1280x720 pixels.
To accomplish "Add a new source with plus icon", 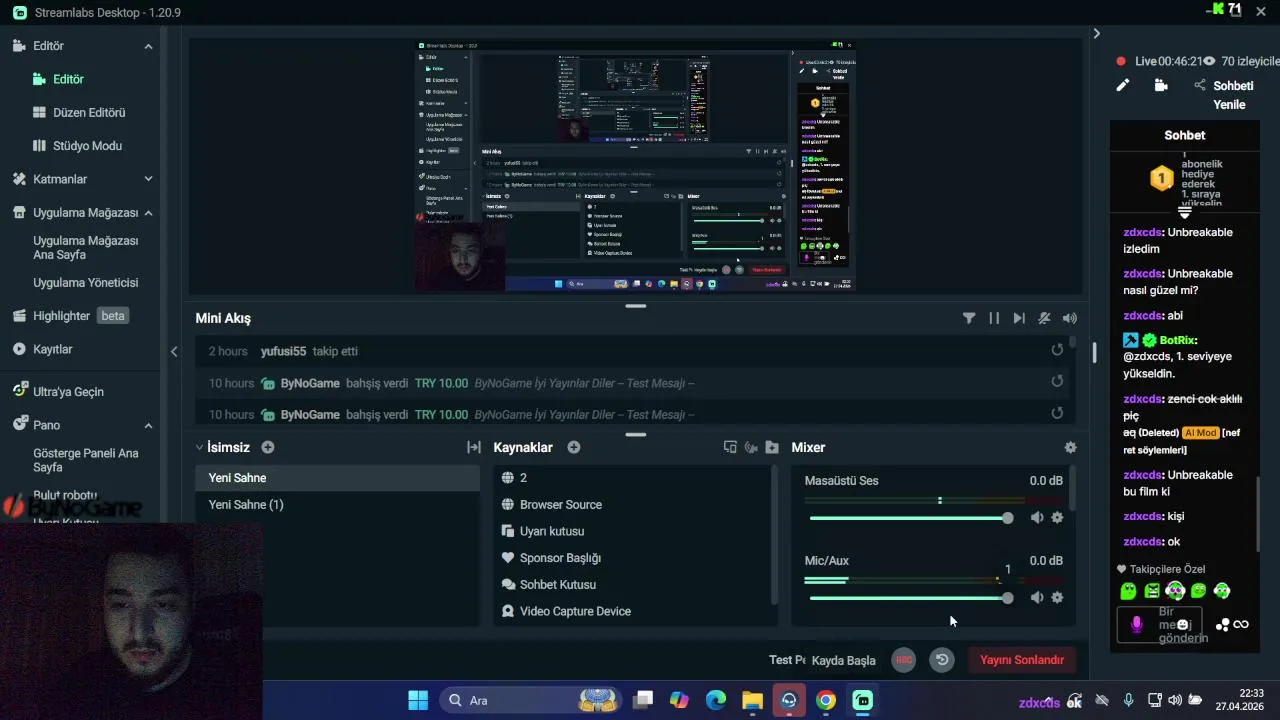I will point(574,447).
